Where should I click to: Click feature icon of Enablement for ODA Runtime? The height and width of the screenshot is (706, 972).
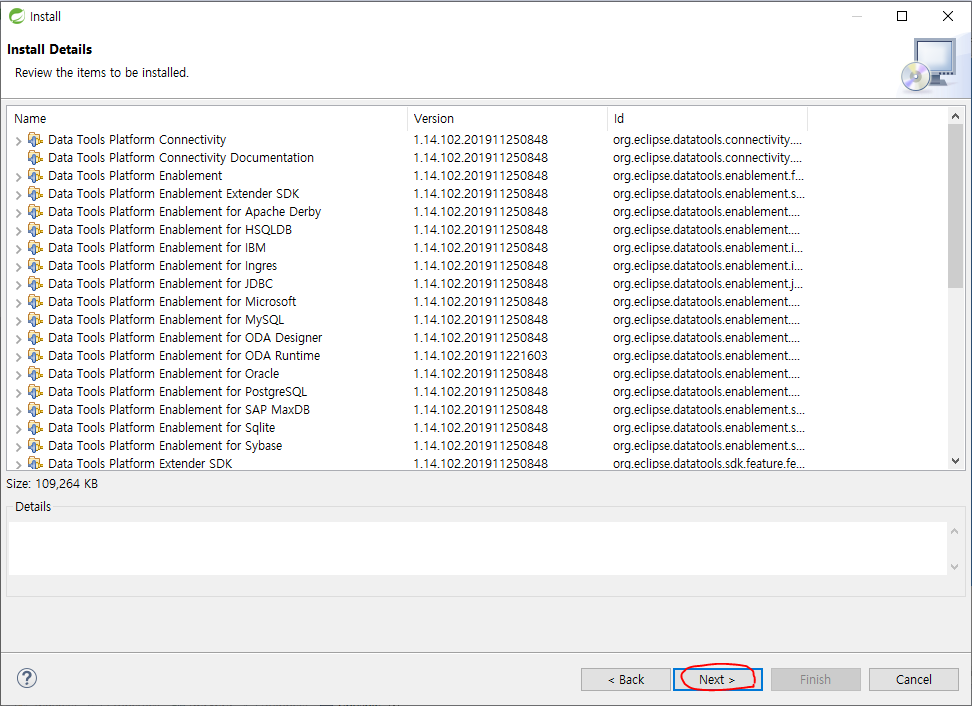tap(35, 355)
